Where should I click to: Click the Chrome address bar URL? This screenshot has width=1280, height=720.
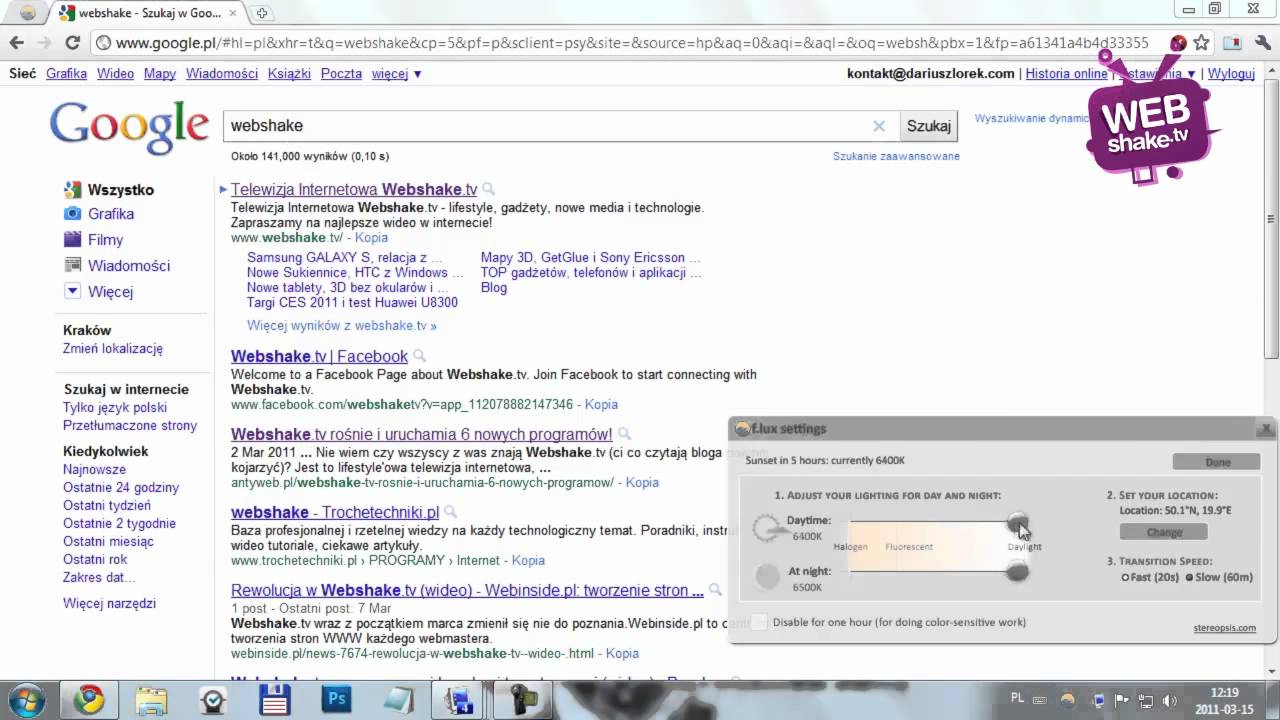coord(632,43)
